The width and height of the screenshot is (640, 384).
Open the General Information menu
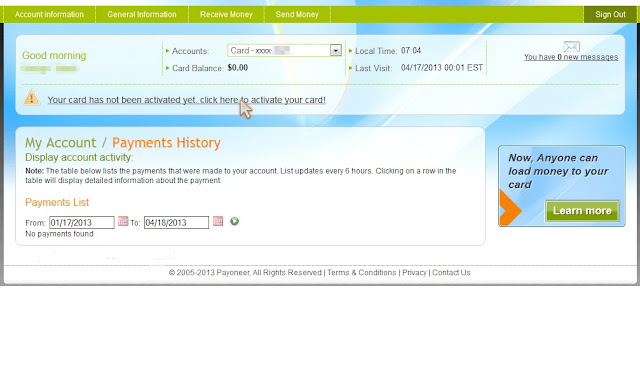click(142, 14)
